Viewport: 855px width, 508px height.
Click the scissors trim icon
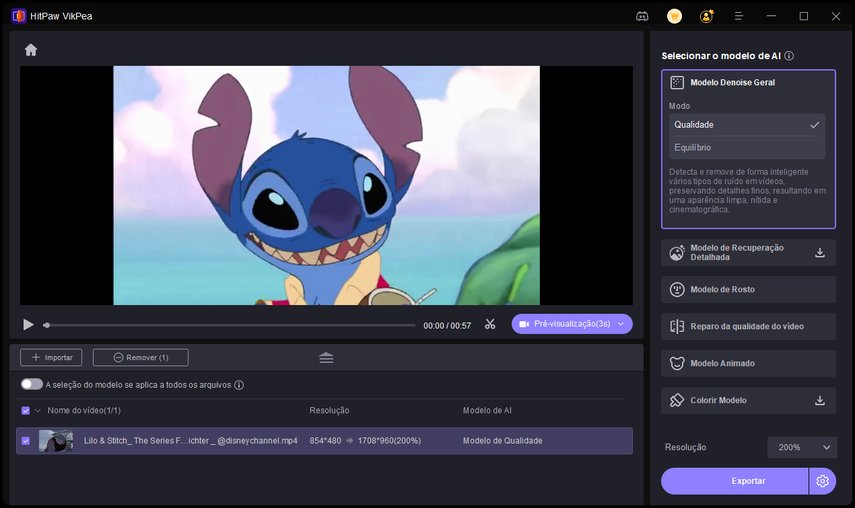pos(490,324)
